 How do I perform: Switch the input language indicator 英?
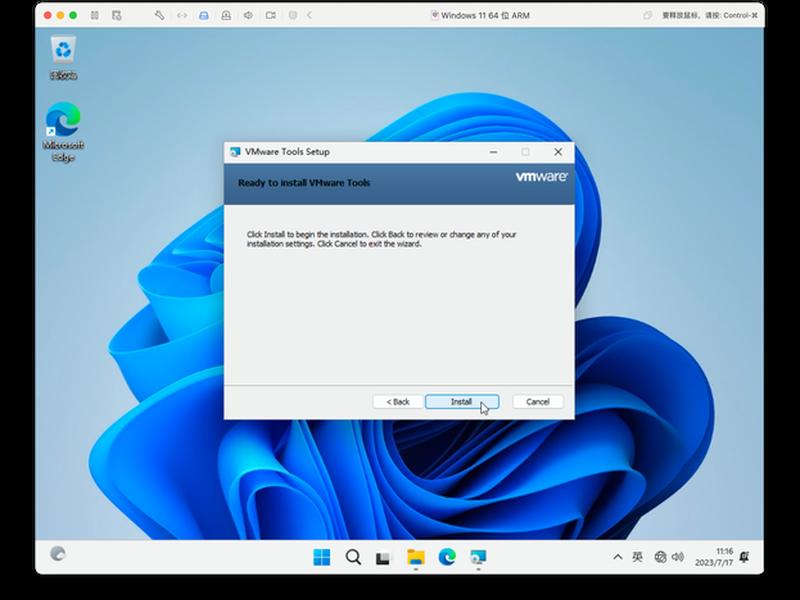(x=637, y=557)
